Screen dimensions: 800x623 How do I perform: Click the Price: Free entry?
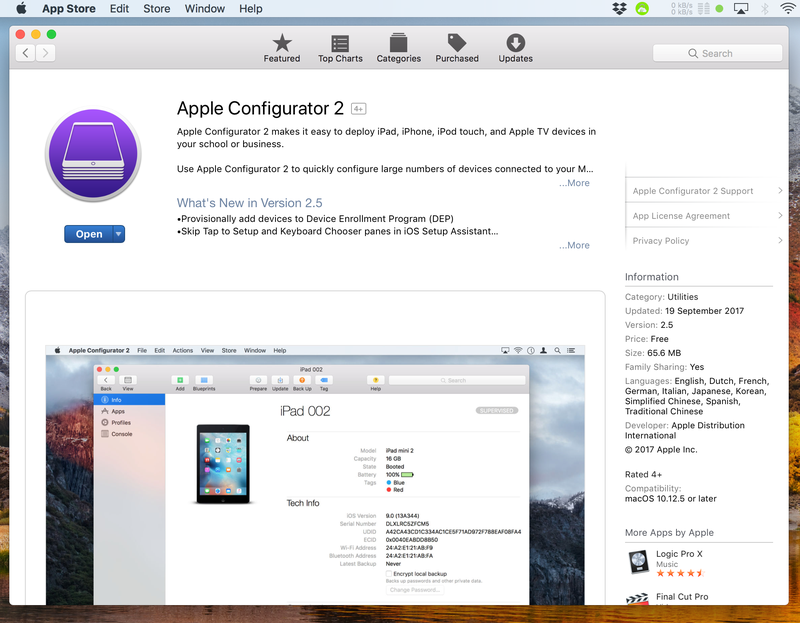pos(646,339)
